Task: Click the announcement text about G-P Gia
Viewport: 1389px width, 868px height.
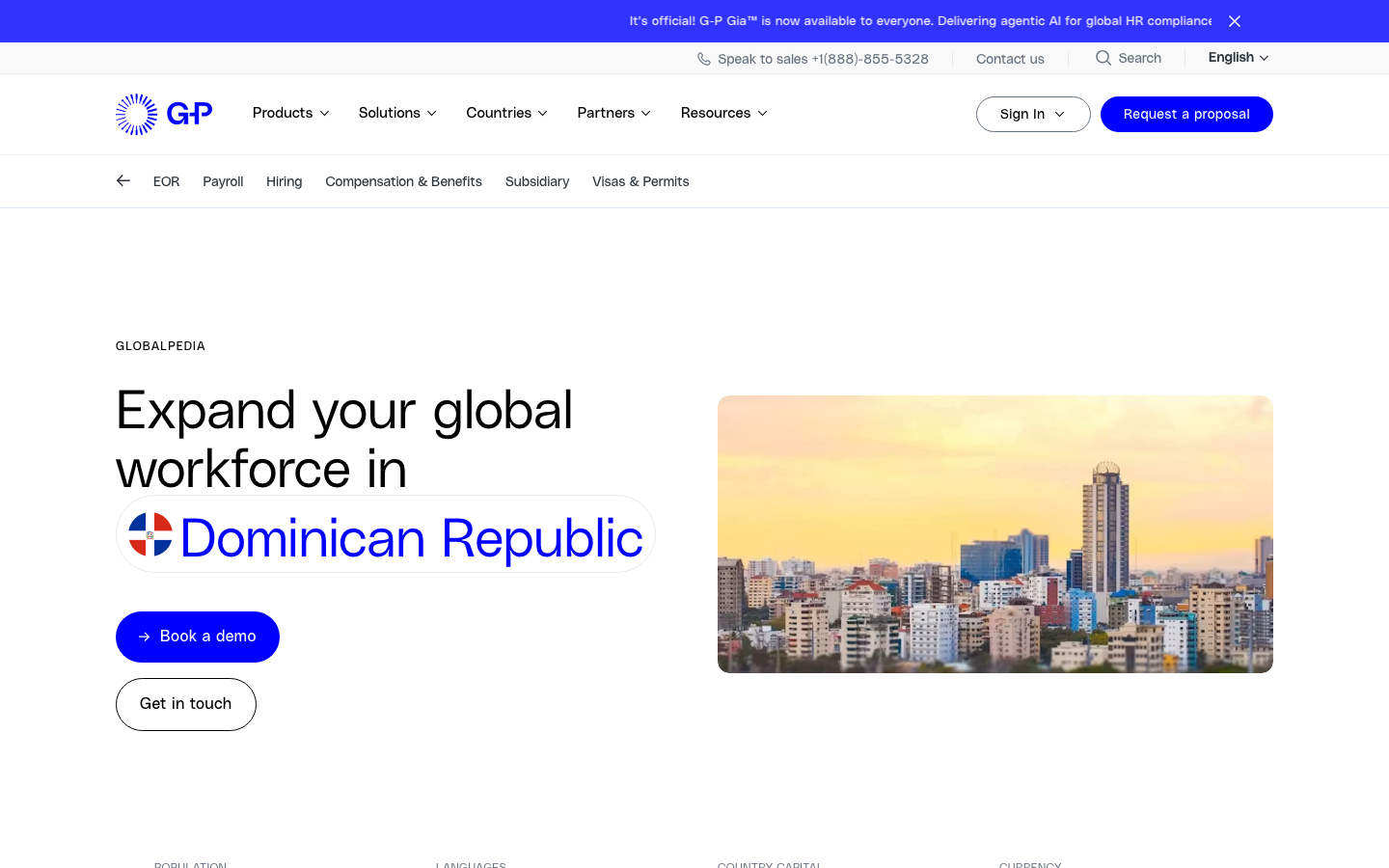Action: [920, 21]
